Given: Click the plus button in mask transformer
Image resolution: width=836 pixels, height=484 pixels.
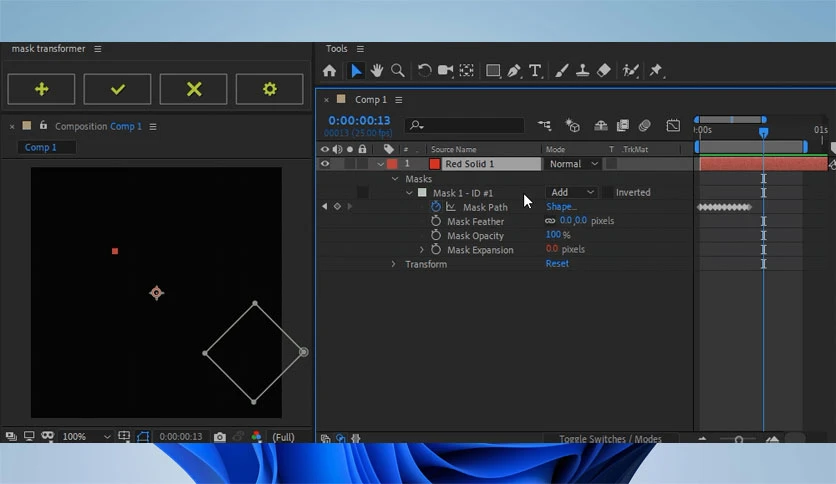Looking at the screenshot, I should [41, 89].
